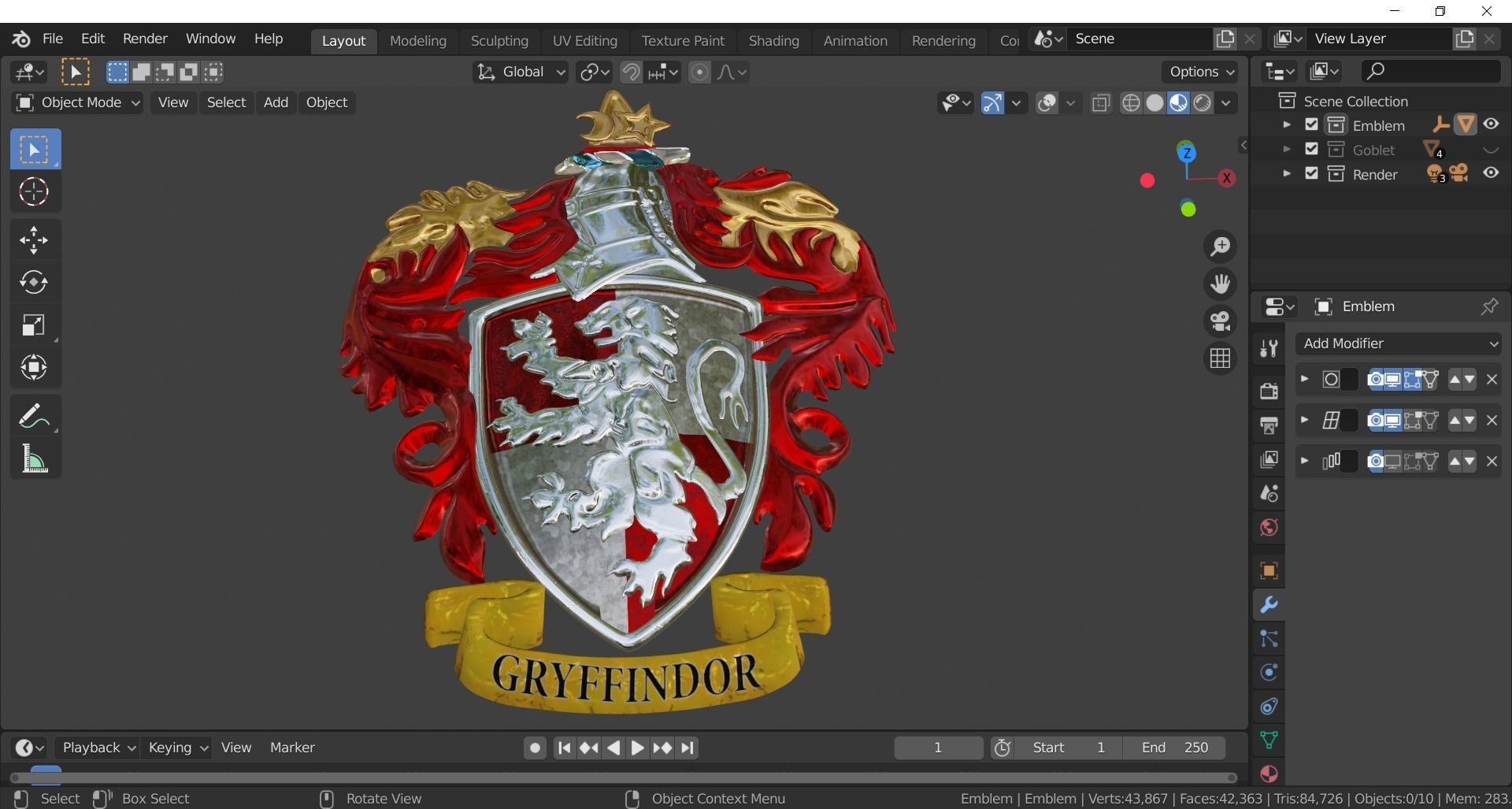Image resolution: width=1512 pixels, height=809 pixels.
Task: Open the Render properties tab
Action: pos(1269,391)
